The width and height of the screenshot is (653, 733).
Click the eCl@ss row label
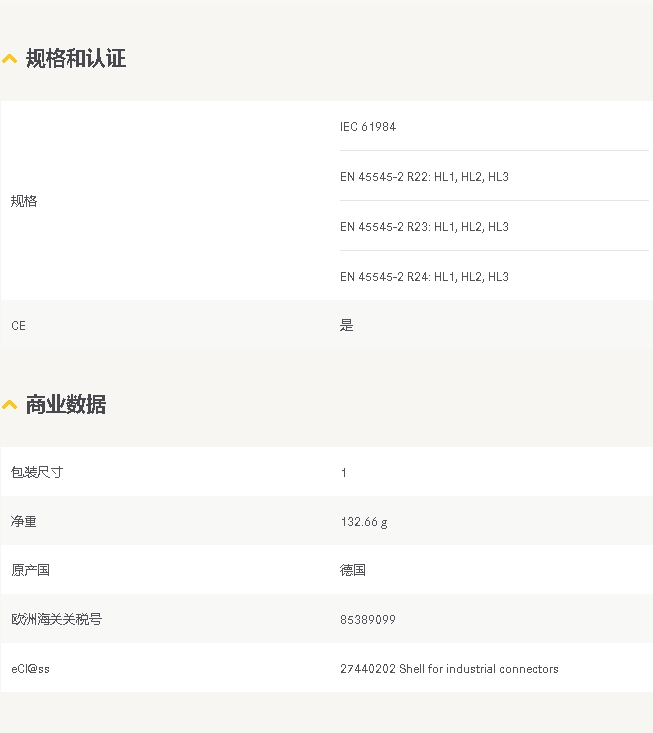point(30,669)
